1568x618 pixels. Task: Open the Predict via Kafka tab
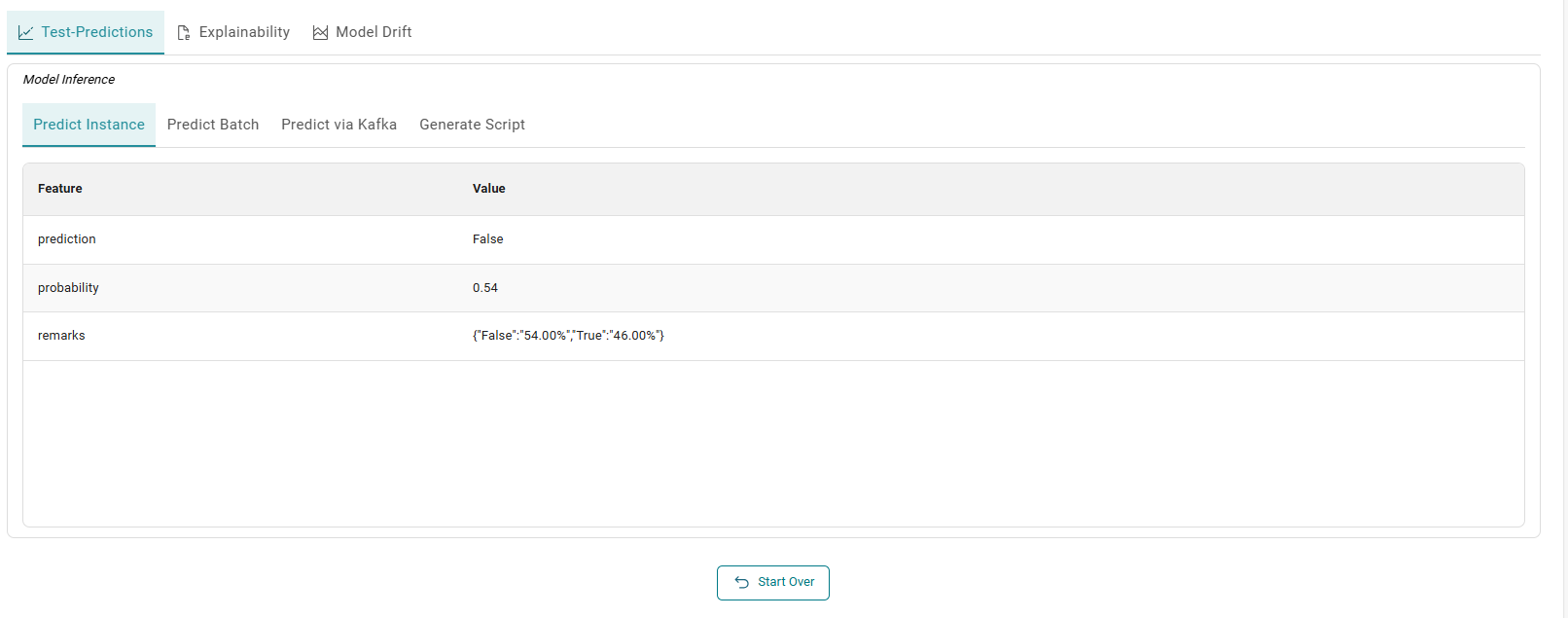(339, 125)
